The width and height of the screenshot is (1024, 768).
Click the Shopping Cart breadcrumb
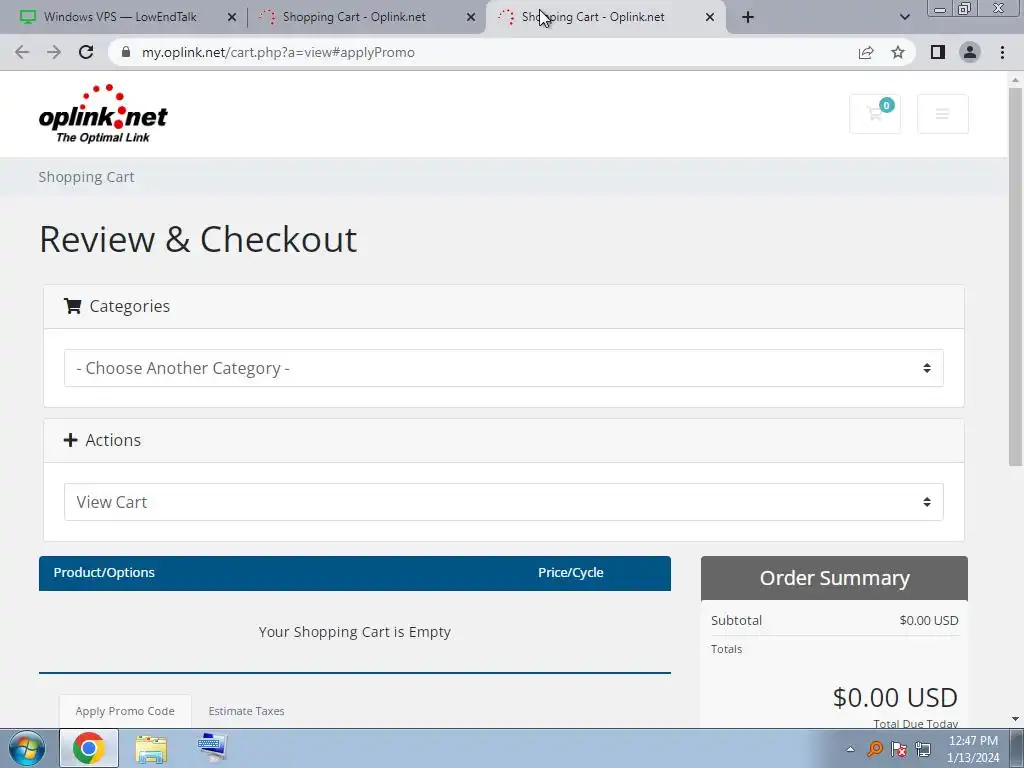[x=86, y=177]
